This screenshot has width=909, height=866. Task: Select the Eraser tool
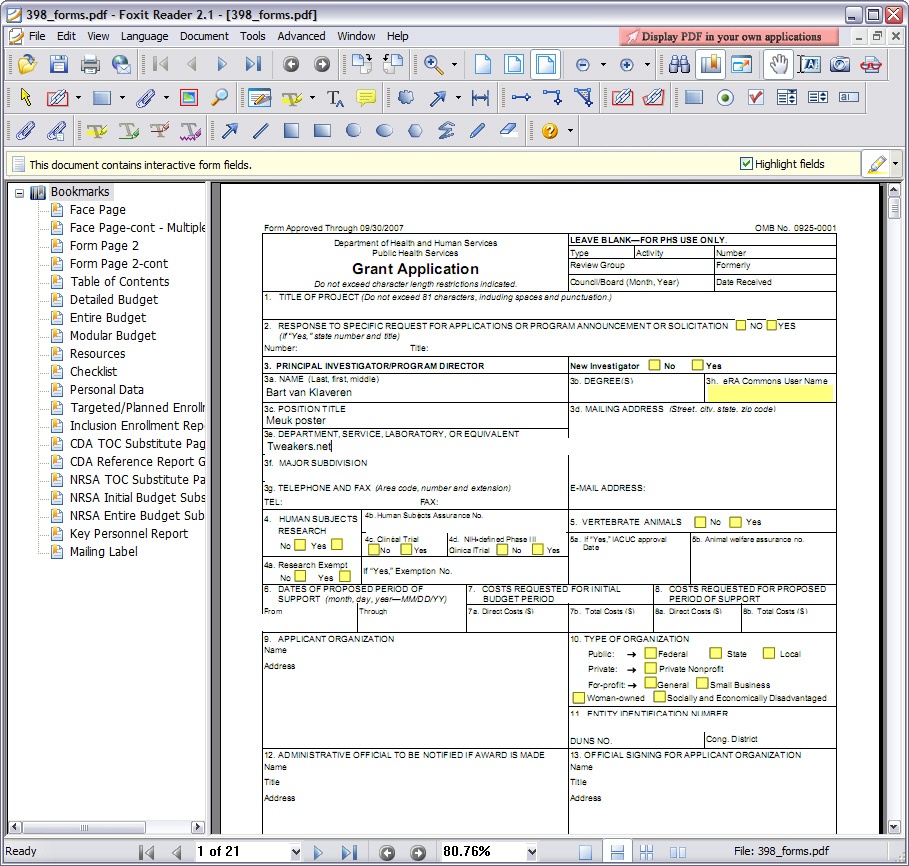pos(508,131)
